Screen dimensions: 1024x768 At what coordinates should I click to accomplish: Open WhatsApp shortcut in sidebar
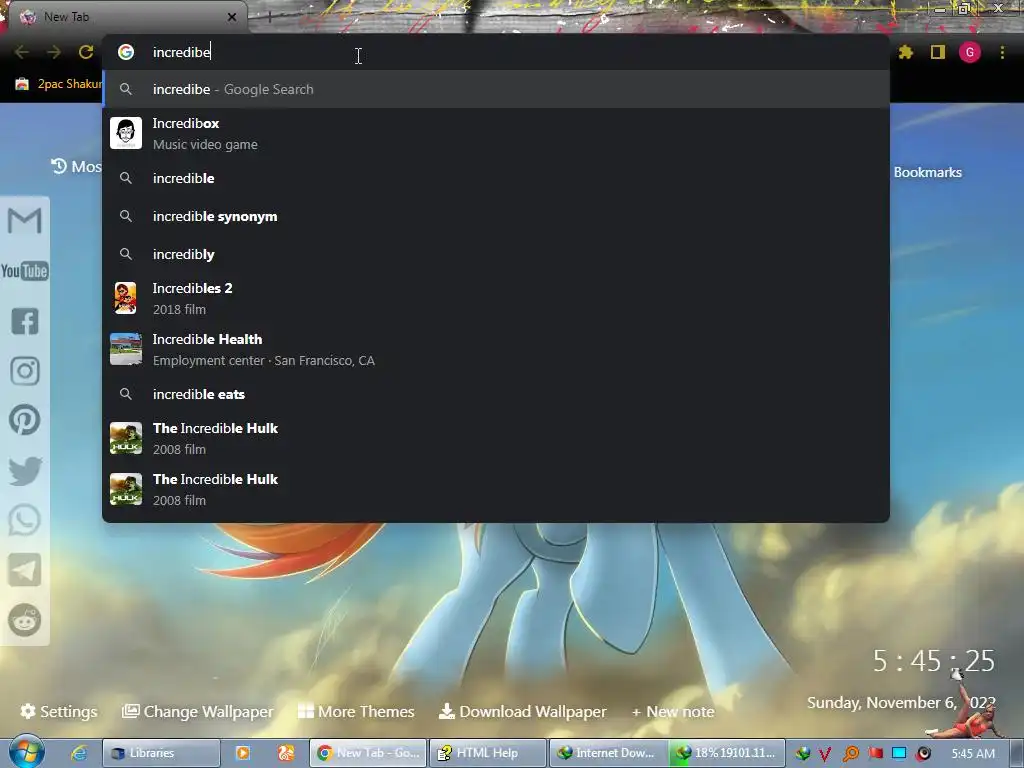point(25,520)
